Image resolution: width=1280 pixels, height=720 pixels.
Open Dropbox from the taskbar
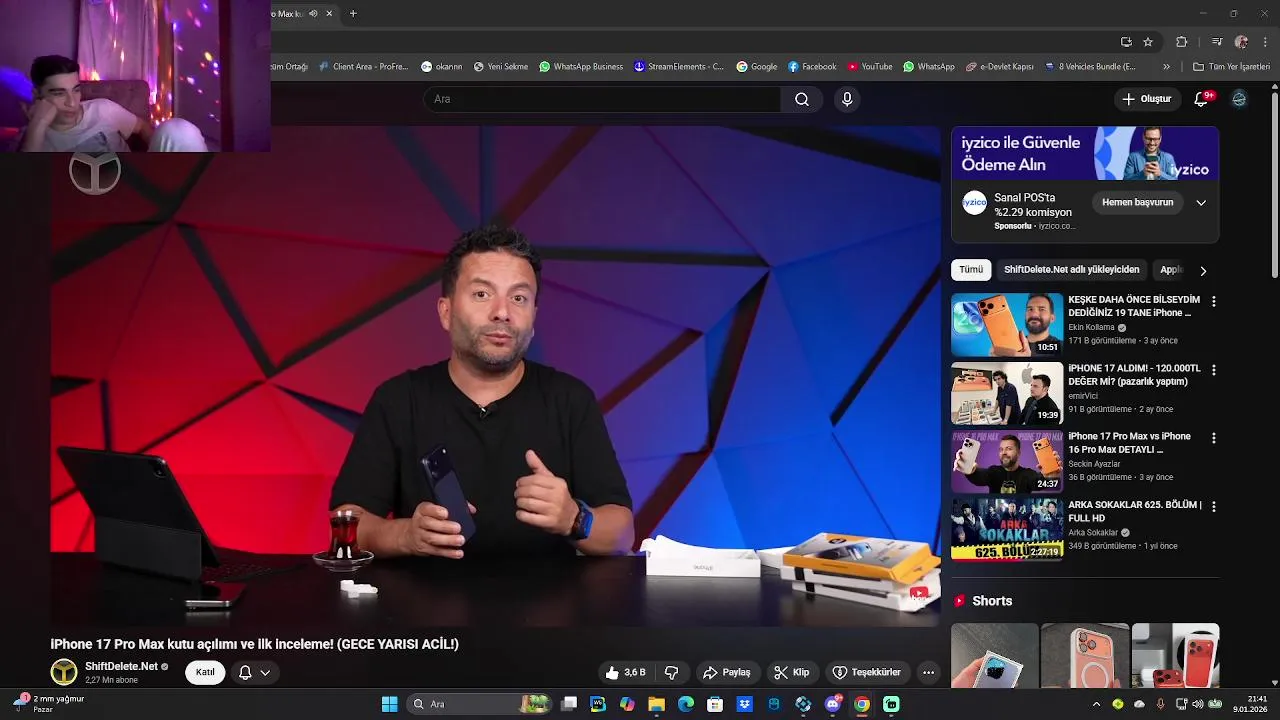744,704
